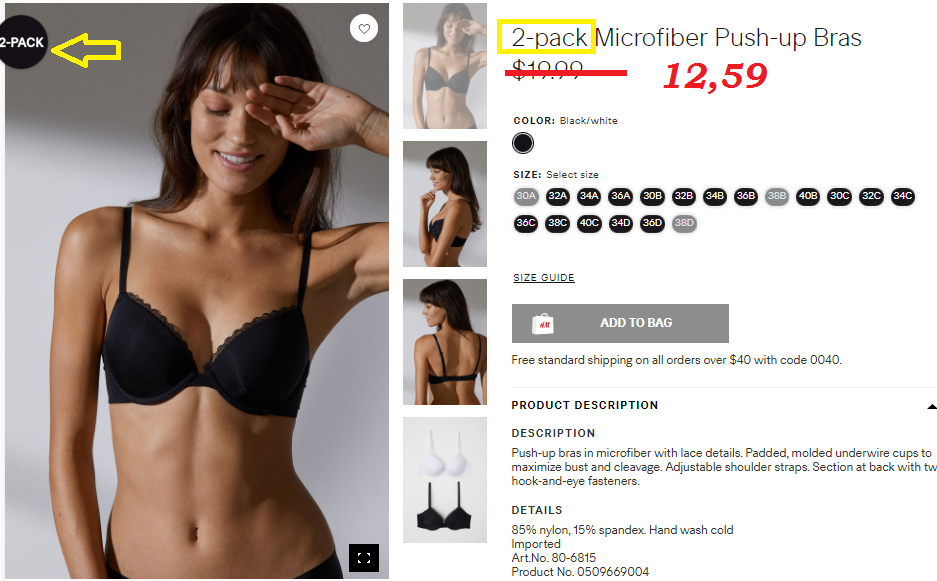The height and width of the screenshot is (581, 937).
Task: Click the H&M shopping bag icon
Action: (x=543, y=323)
